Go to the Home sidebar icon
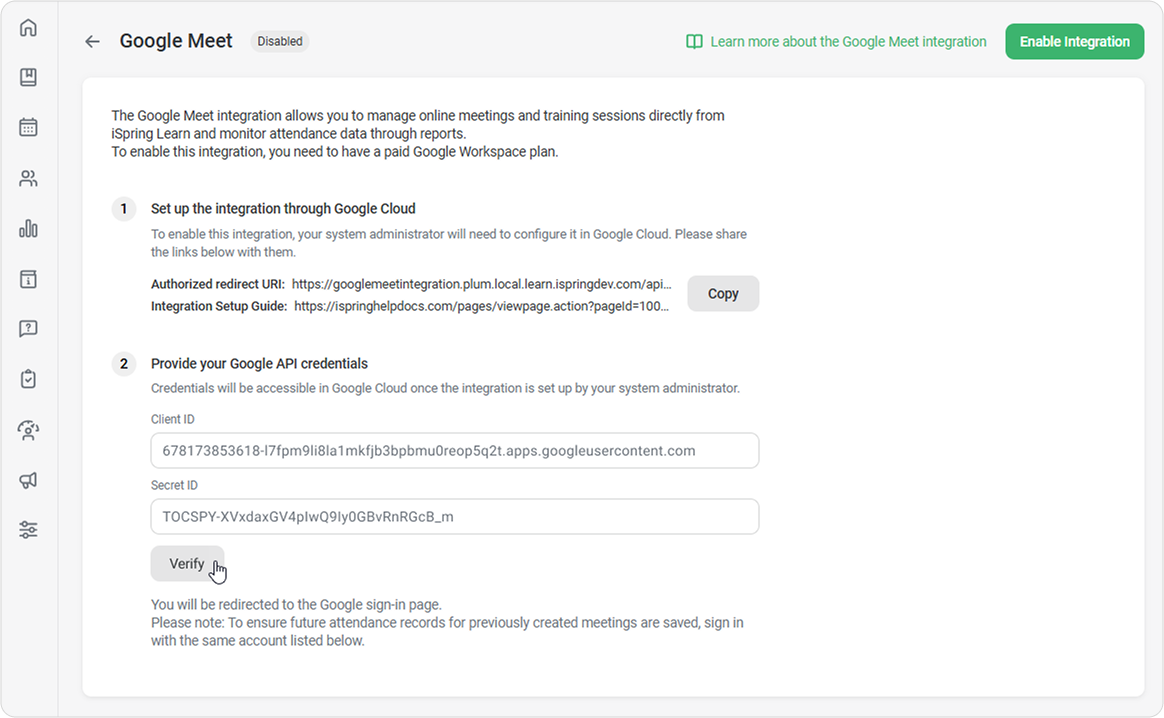 [x=28, y=27]
